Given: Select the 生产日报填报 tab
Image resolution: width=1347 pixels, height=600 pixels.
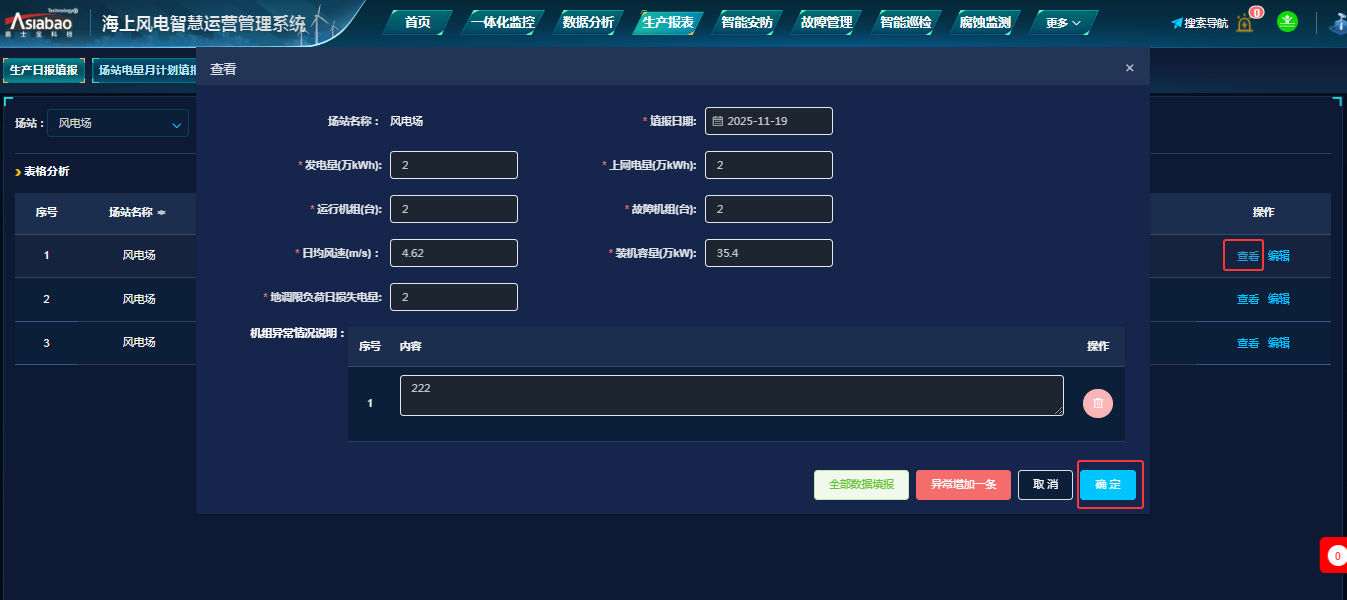Looking at the screenshot, I should click(x=44, y=70).
